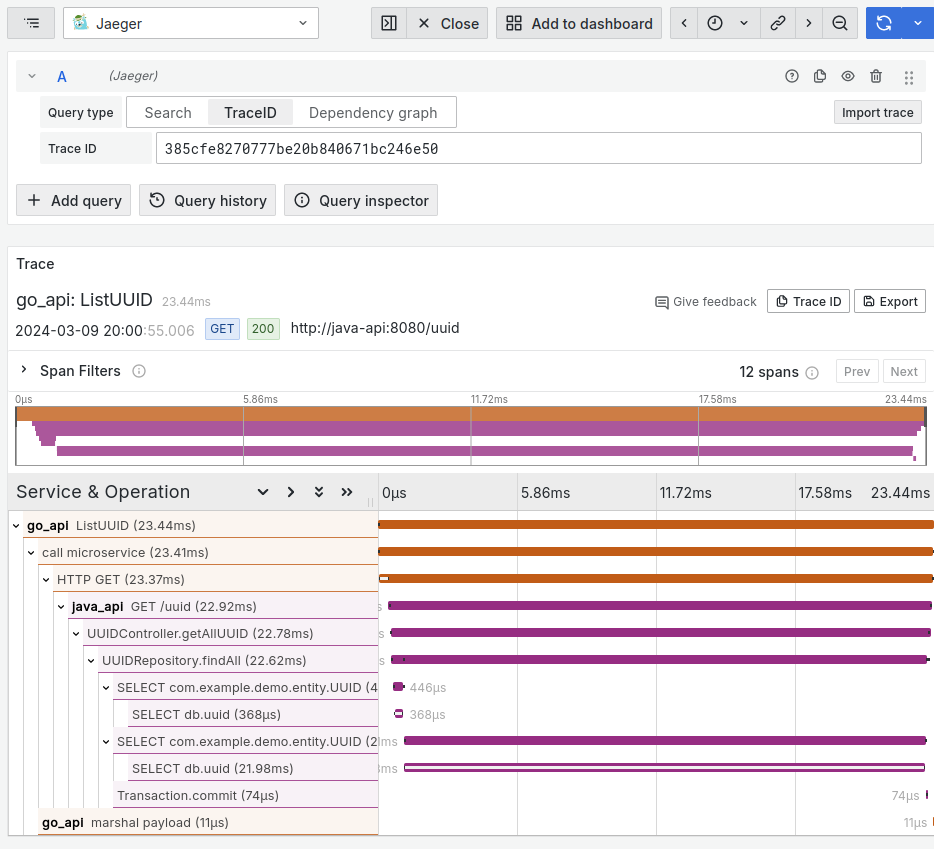Delete query A trash icon
The image size is (934, 849).
click(876, 76)
